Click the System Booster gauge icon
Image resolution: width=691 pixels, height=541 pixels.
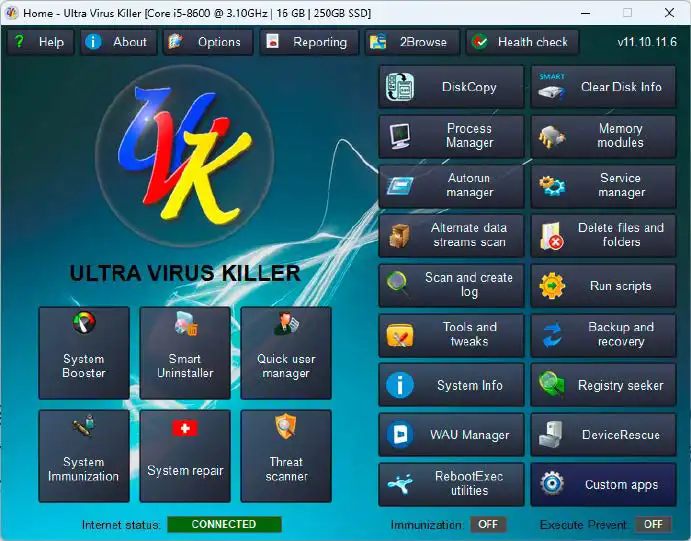pos(84,323)
